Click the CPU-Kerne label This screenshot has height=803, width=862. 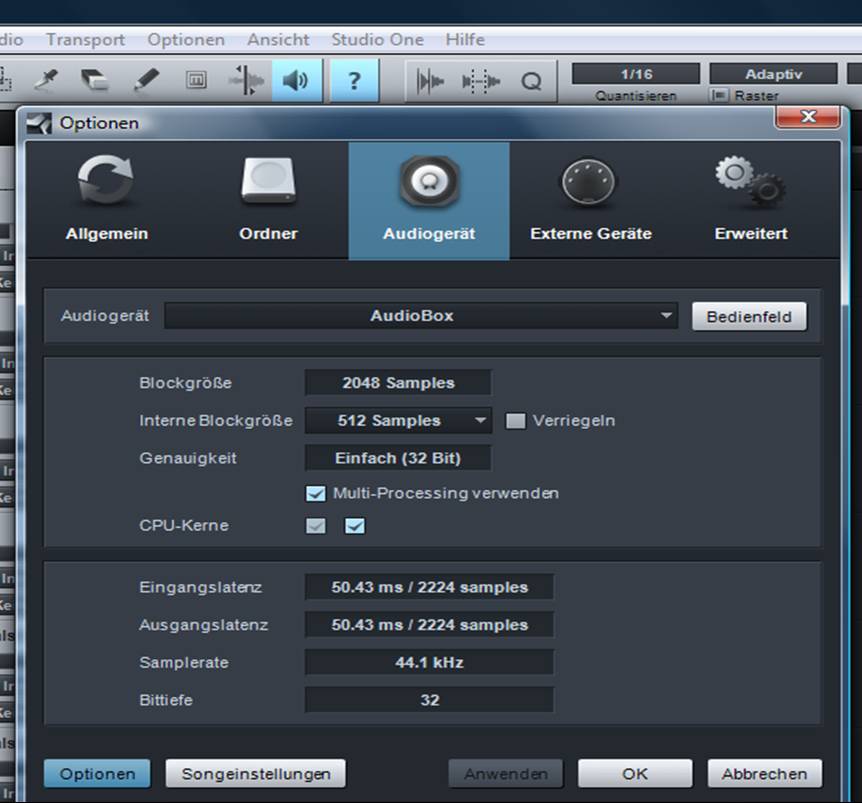(184, 525)
